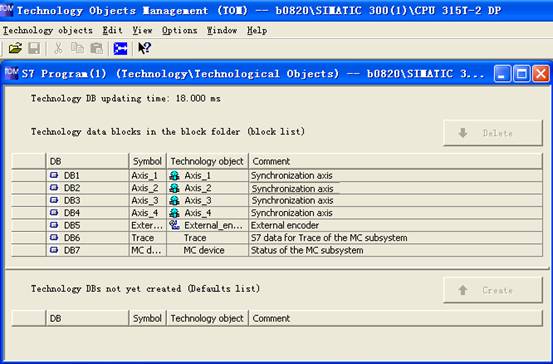
Task: Click the truncated MC d... symbol cell
Action: tap(147, 250)
